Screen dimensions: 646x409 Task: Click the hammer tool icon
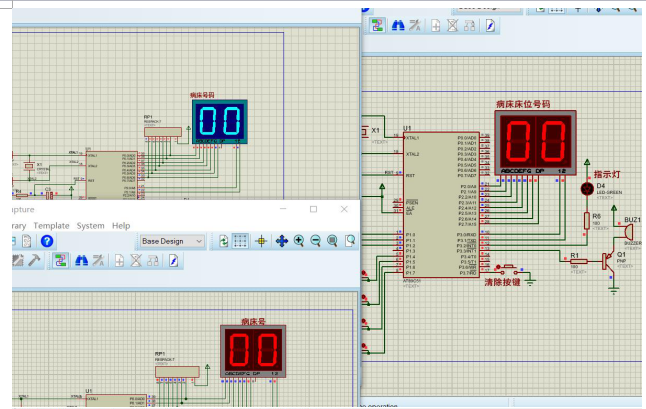click(35, 260)
